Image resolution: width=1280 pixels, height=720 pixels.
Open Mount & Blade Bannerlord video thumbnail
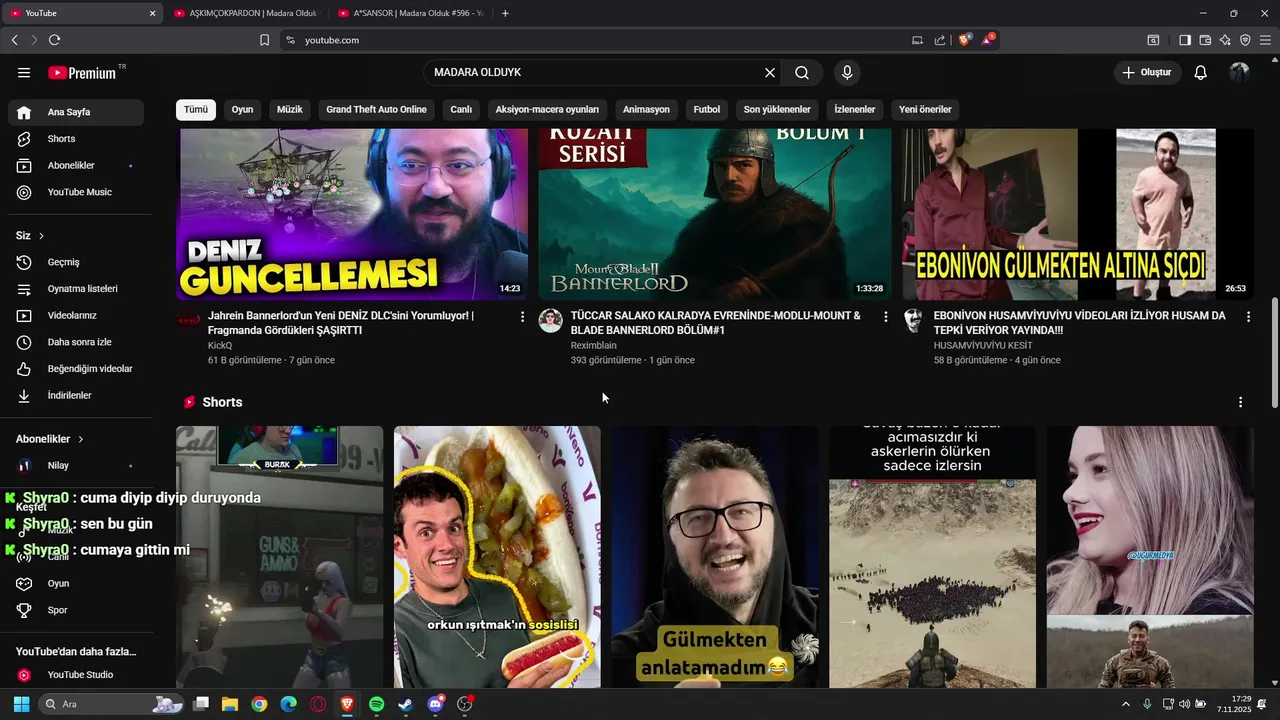pyautogui.click(x=715, y=214)
